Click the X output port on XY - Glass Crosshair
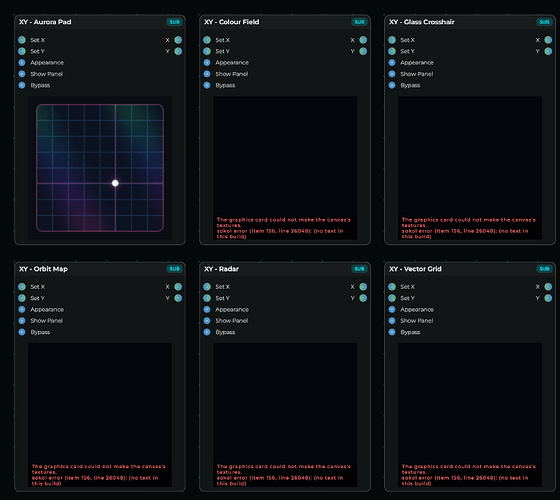Image resolution: width=560 pixels, height=500 pixels. [548, 40]
